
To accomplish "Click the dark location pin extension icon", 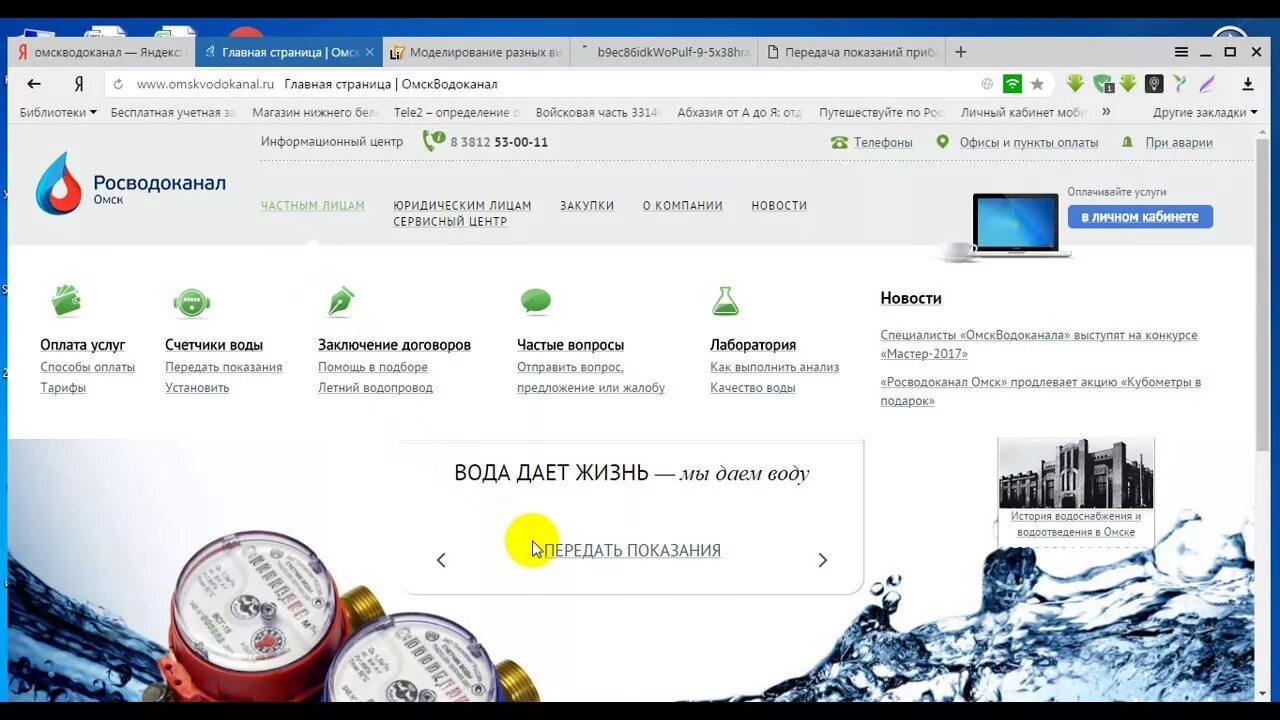I will click(x=1154, y=84).
